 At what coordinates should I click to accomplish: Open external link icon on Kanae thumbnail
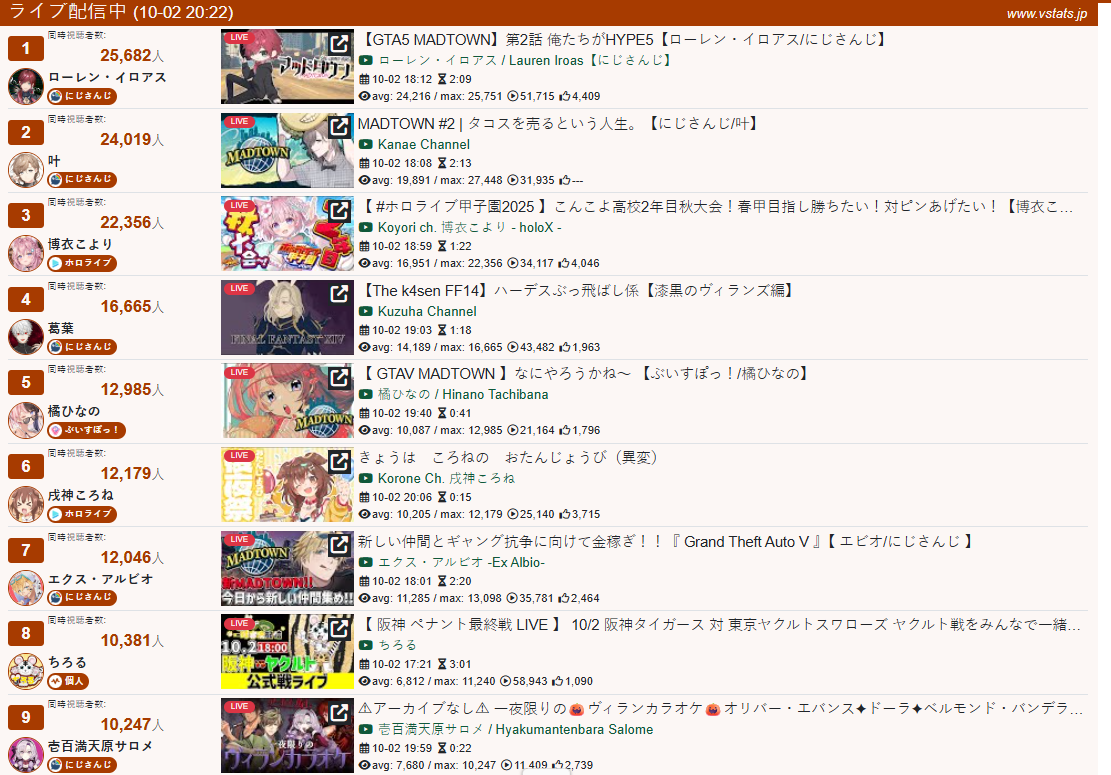tap(339, 127)
